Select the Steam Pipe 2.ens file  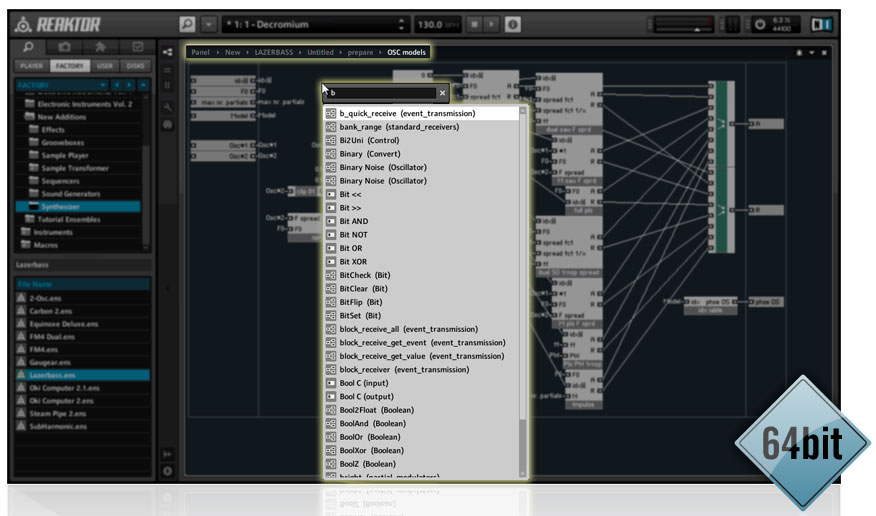(x=83, y=414)
